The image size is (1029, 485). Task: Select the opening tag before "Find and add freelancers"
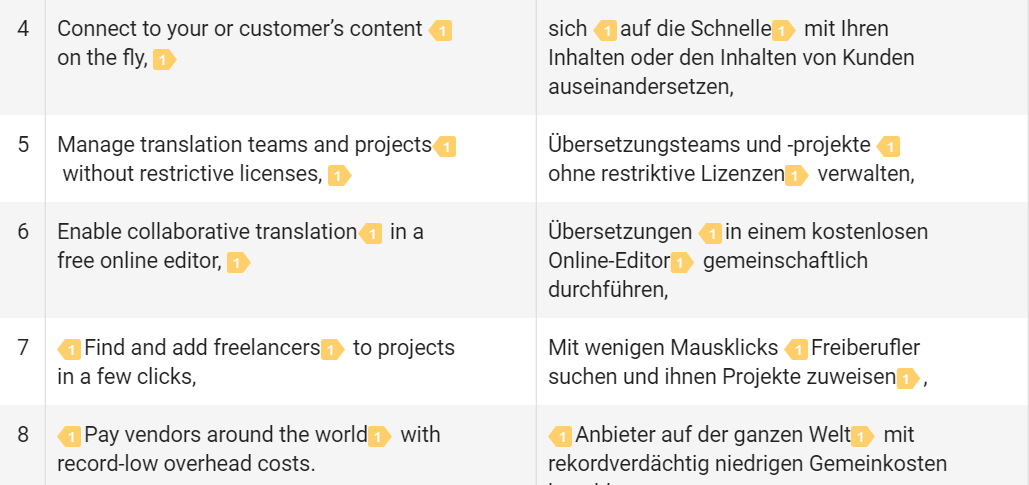coord(70,350)
